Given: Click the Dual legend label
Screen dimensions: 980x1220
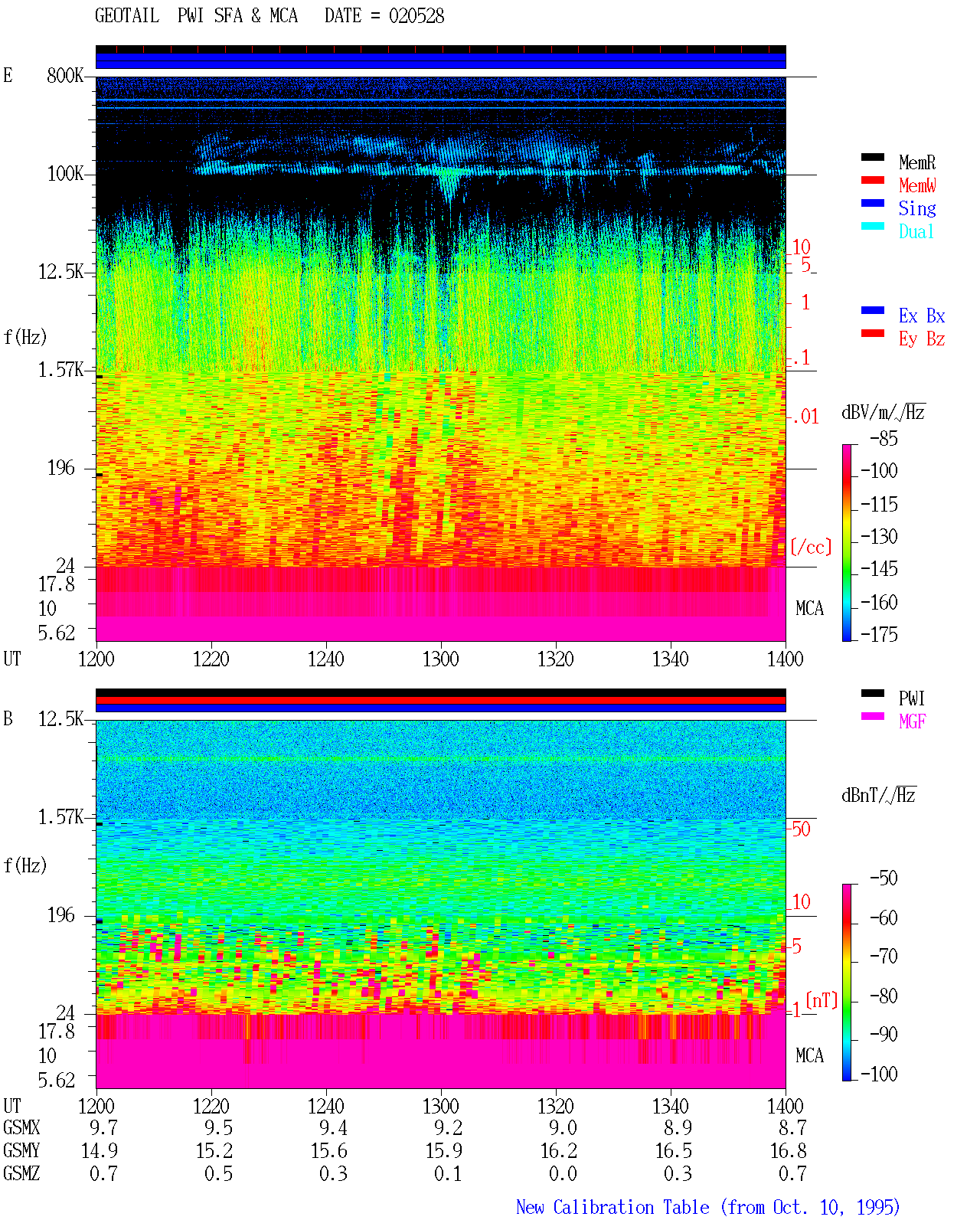Looking at the screenshot, I should pyautogui.click(x=917, y=231).
